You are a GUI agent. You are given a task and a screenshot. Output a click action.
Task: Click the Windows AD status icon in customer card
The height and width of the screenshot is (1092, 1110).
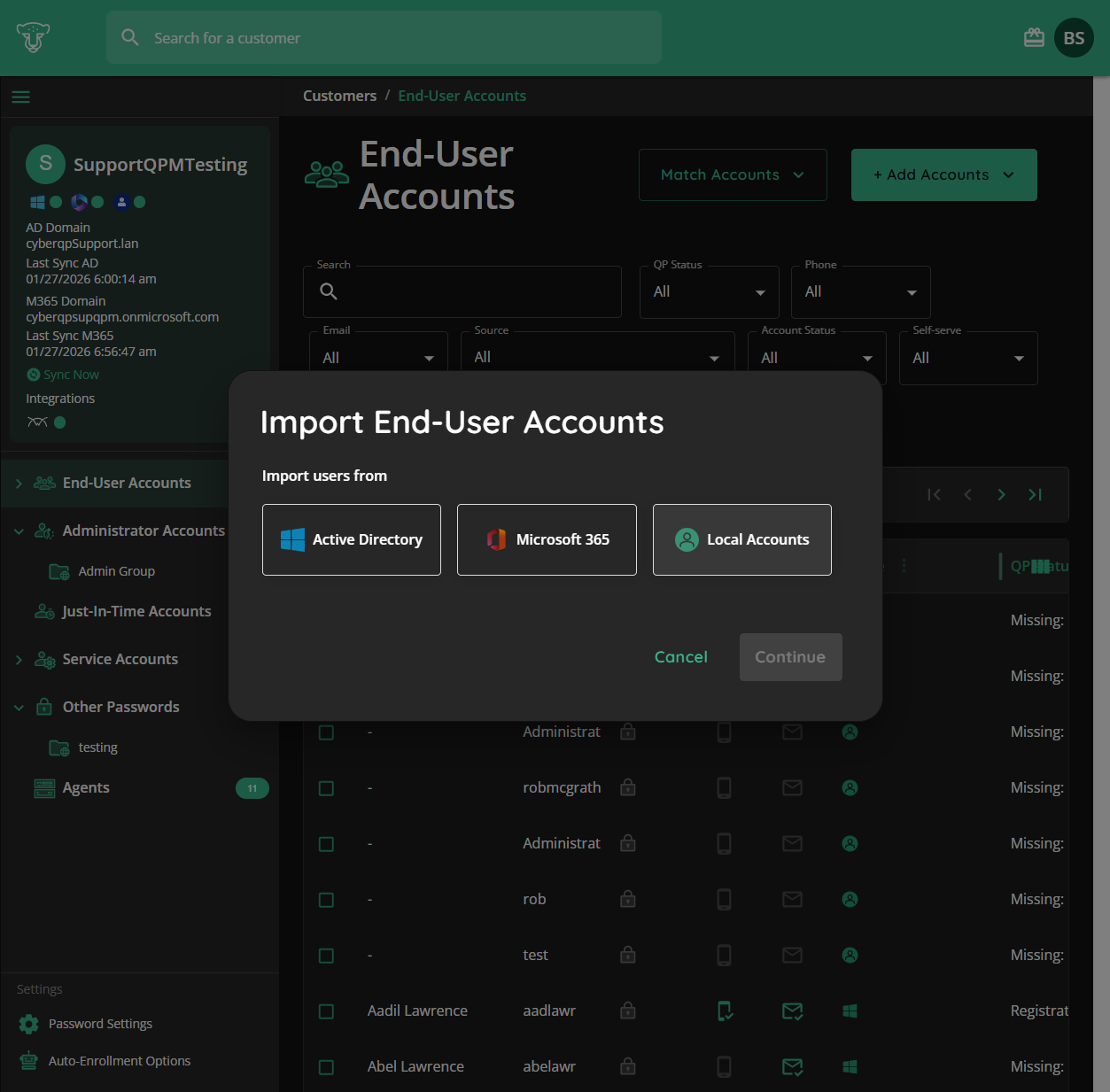pyautogui.click(x=37, y=202)
